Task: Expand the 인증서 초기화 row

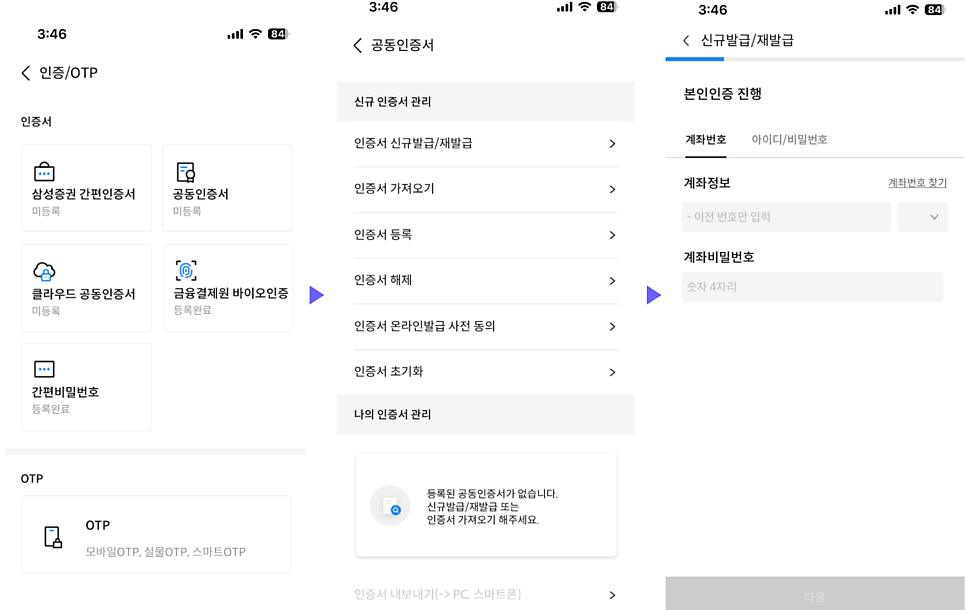Action: click(x=486, y=372)
